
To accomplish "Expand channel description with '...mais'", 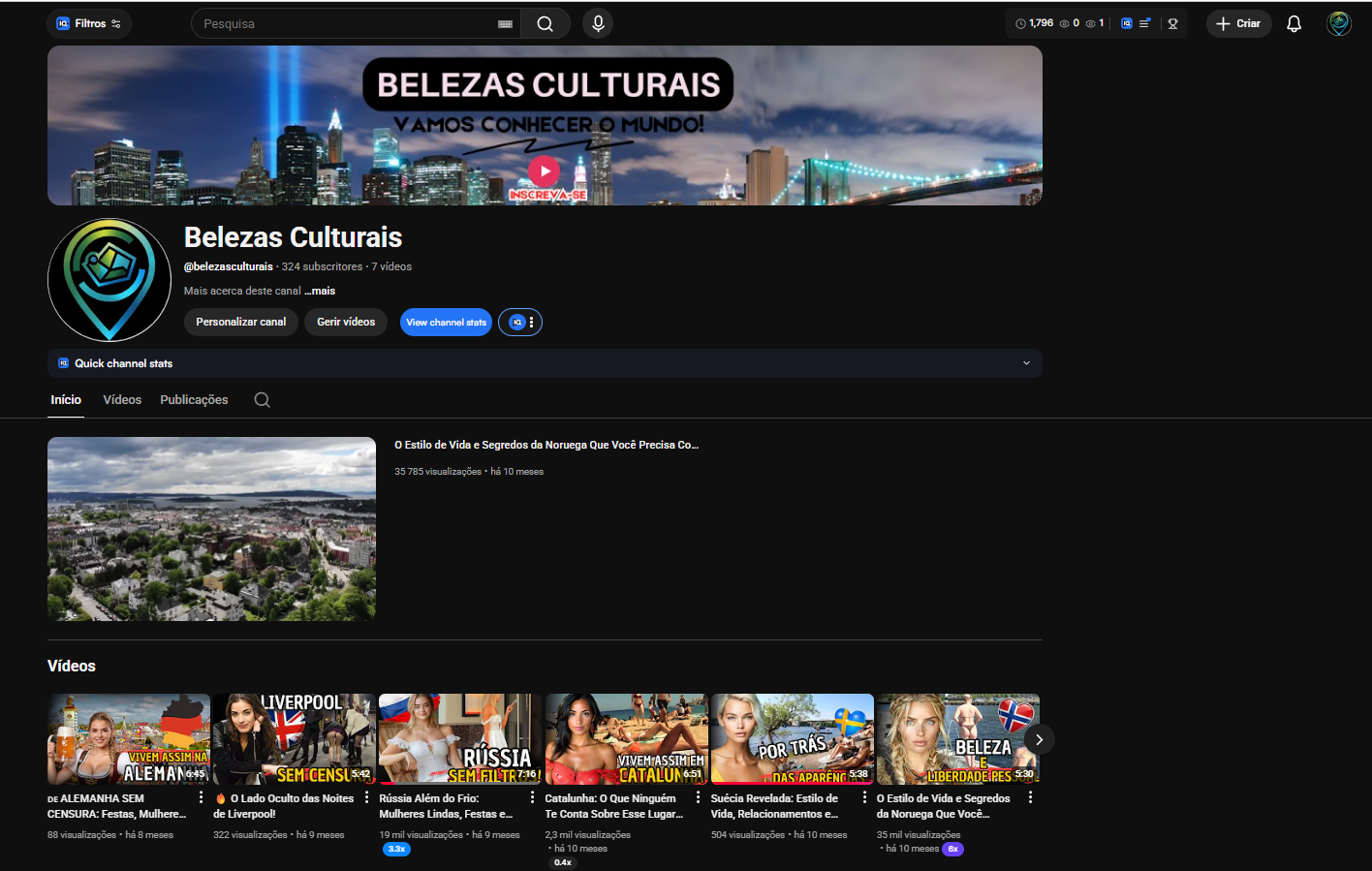I will [x=320, y=291].
